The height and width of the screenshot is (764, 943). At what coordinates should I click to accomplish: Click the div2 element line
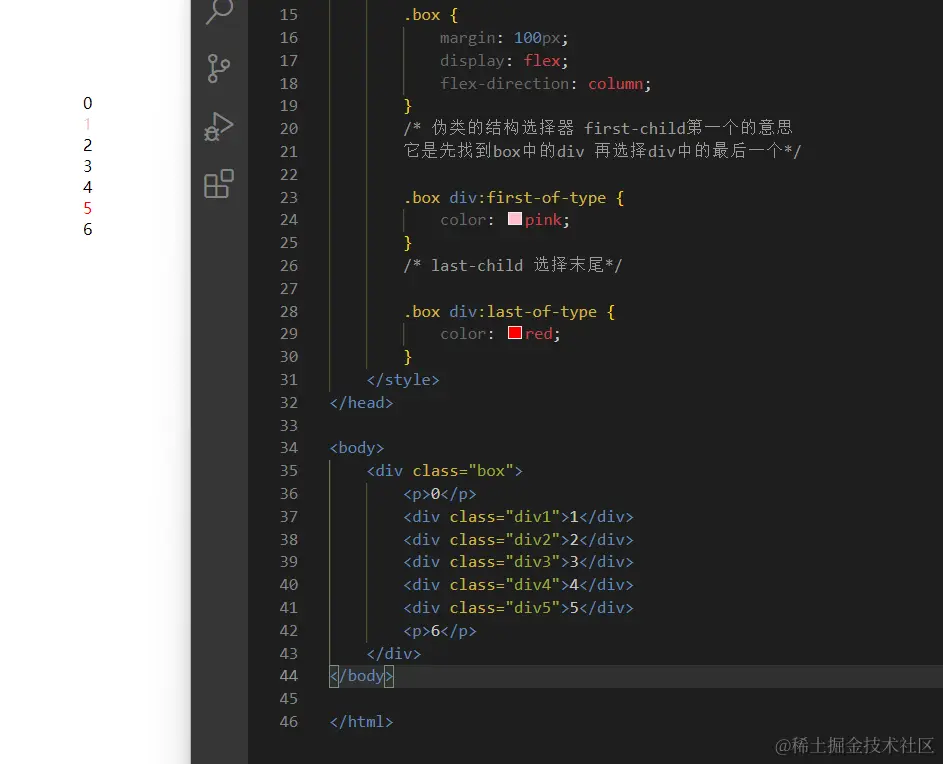coord(518,539)
